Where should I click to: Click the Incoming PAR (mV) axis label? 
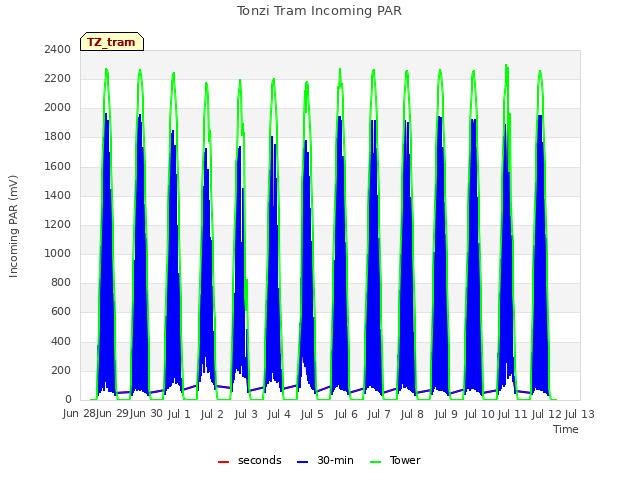[13, 226]
